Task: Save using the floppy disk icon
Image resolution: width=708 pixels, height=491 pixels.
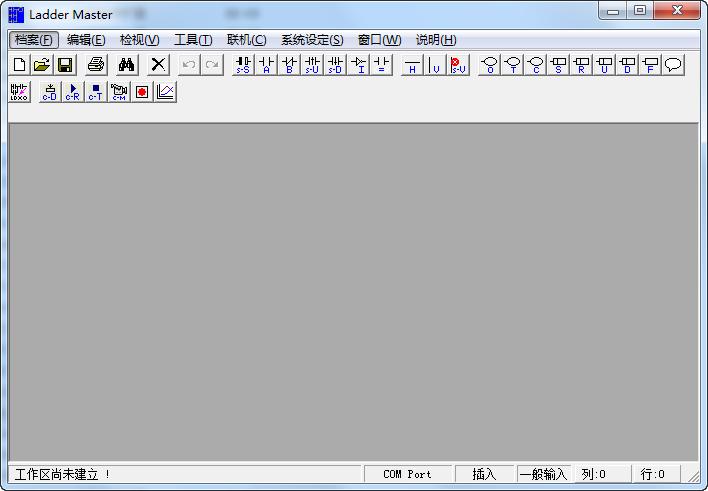Action: [x=65, y=65]
